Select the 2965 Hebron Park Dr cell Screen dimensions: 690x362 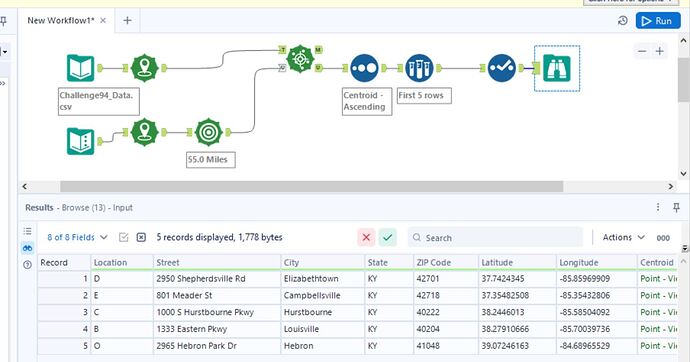(x=217, y=346)
